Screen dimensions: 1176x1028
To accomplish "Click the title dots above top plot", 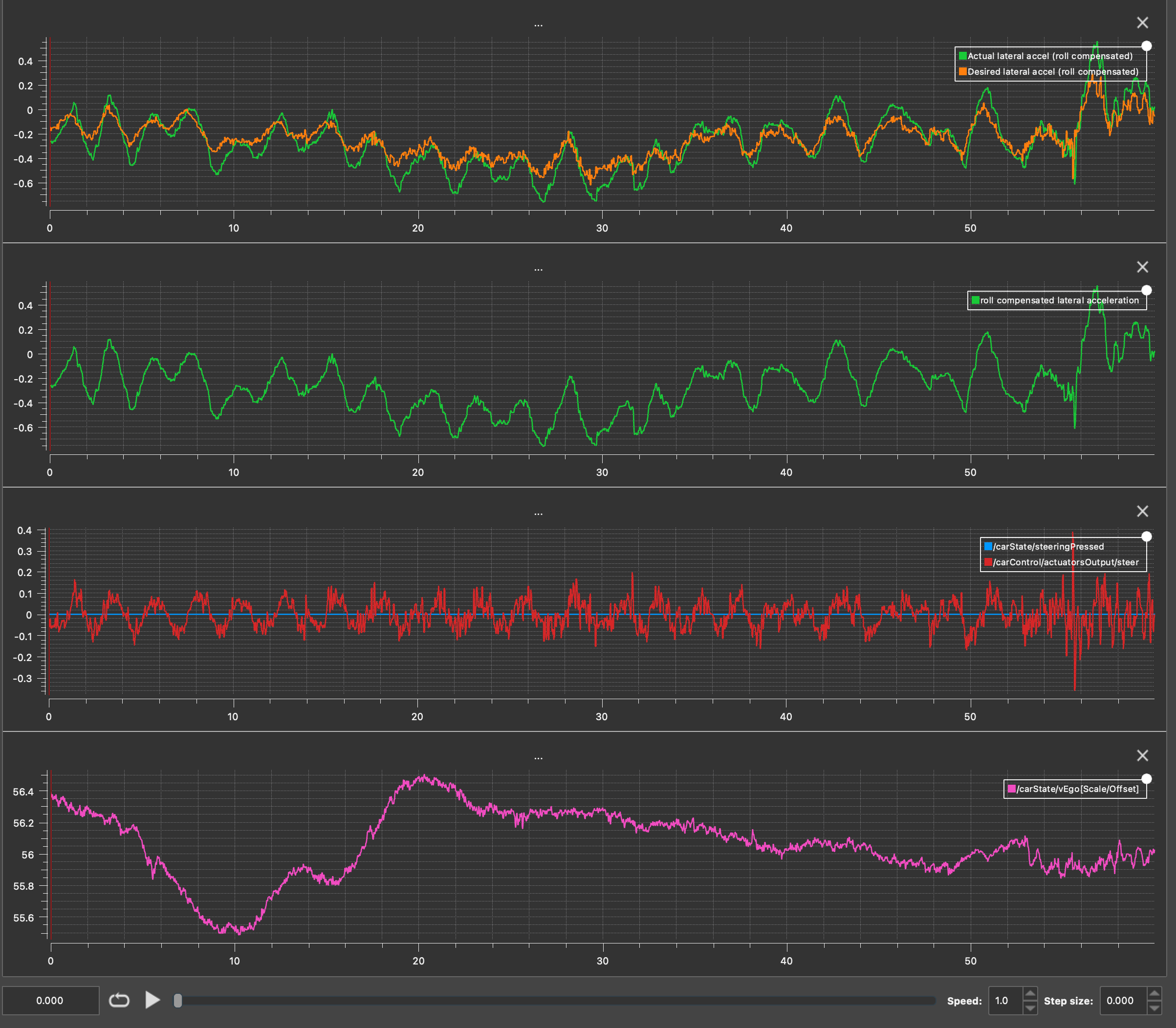I will [538, 25].
